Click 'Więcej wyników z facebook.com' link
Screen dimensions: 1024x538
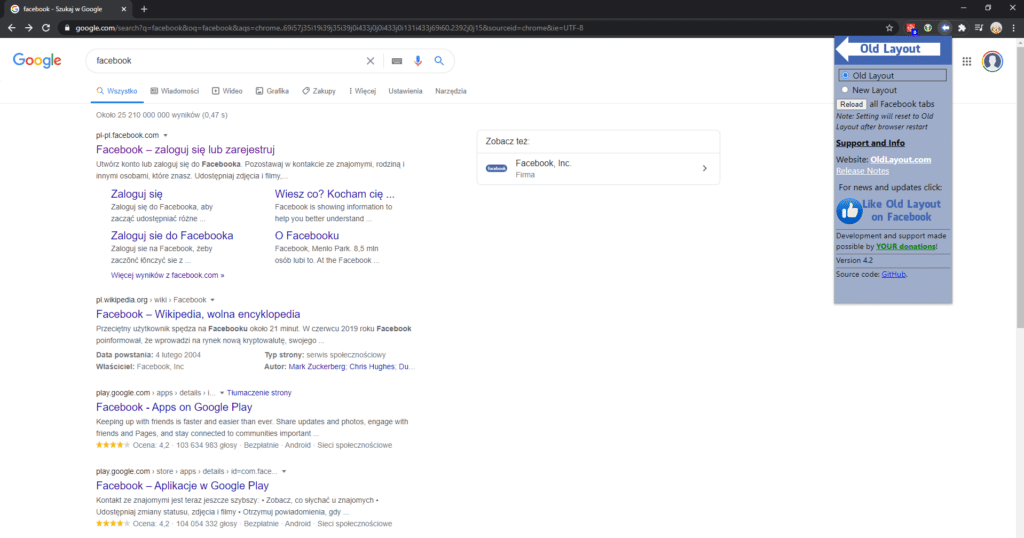point(167,276)
